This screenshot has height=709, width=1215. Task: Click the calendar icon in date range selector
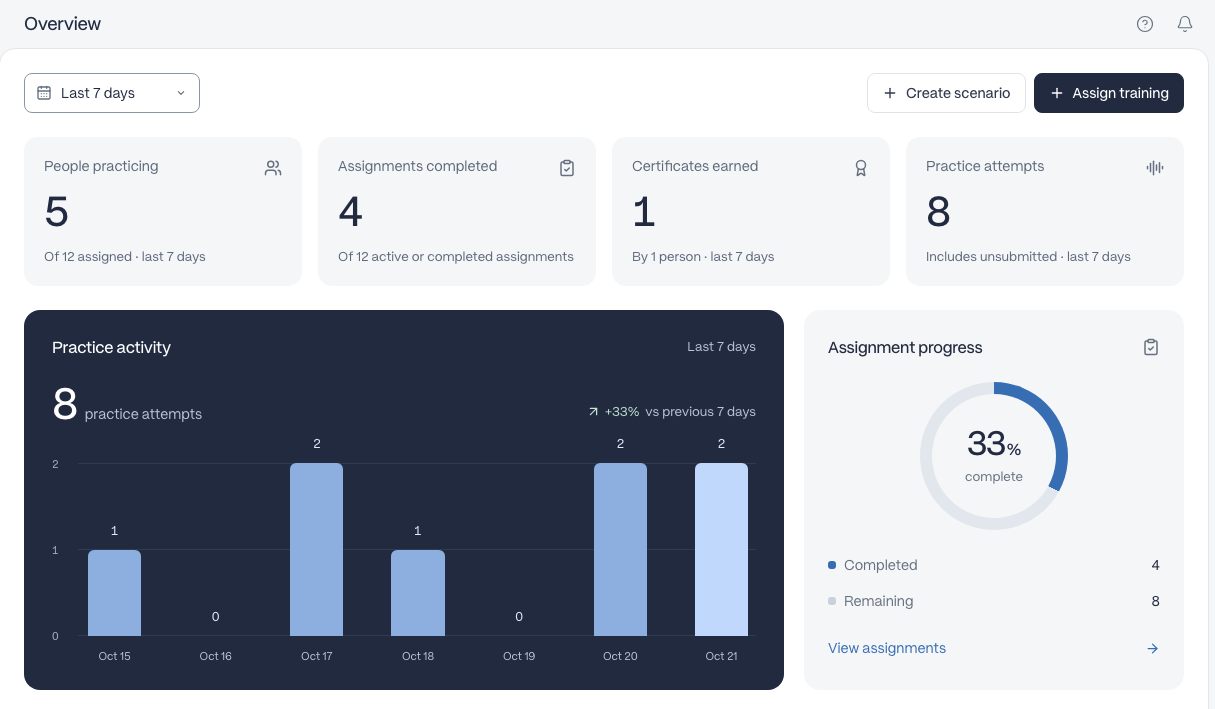(x=44, y=93)
